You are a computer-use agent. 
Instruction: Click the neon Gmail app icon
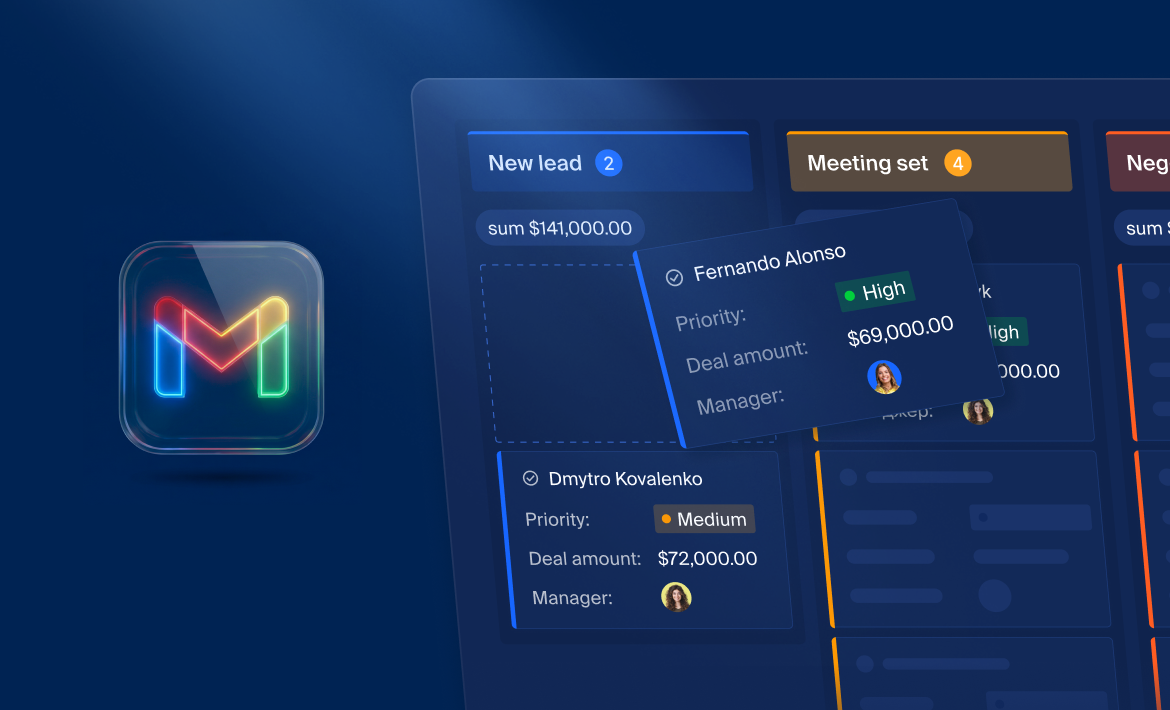221,347
